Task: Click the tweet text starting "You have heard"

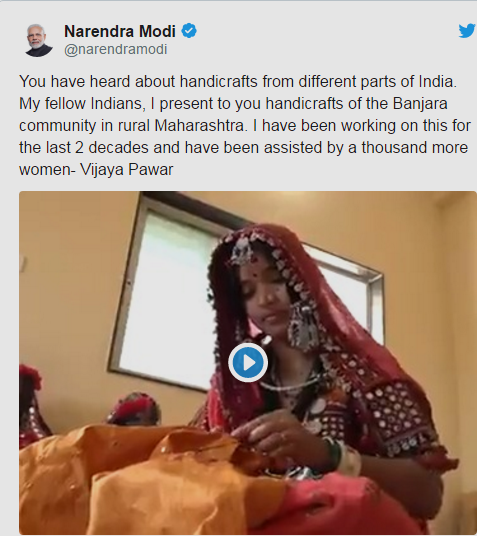Action: click(245, 125)
